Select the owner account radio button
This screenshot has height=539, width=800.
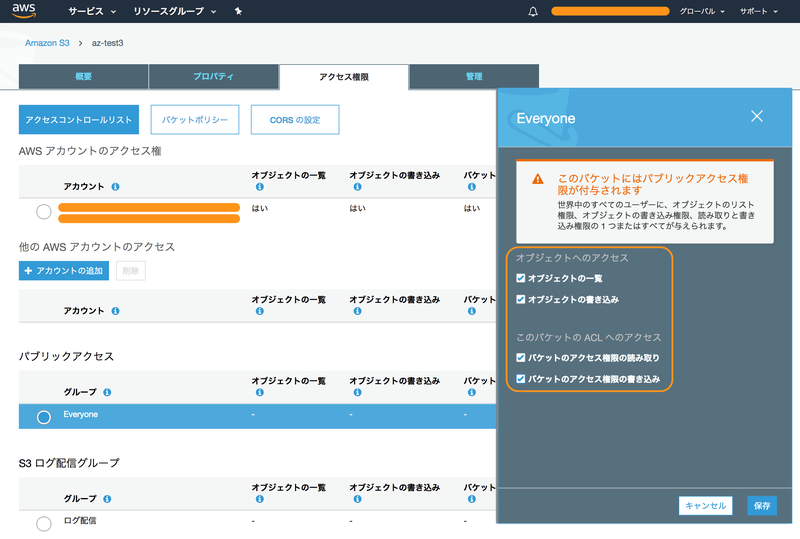[44, 211]
